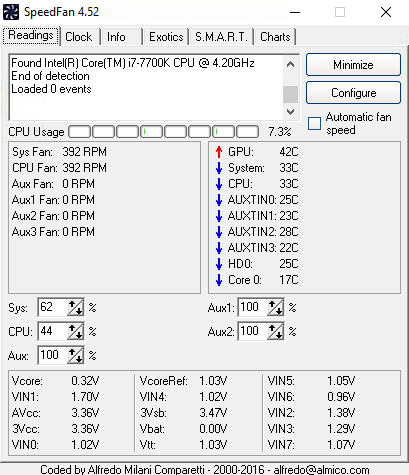Click the Vcore 0.32V voltage reading
Image resolution: width=409 pixels, height=475 pixels.
[x=55, y=381]
